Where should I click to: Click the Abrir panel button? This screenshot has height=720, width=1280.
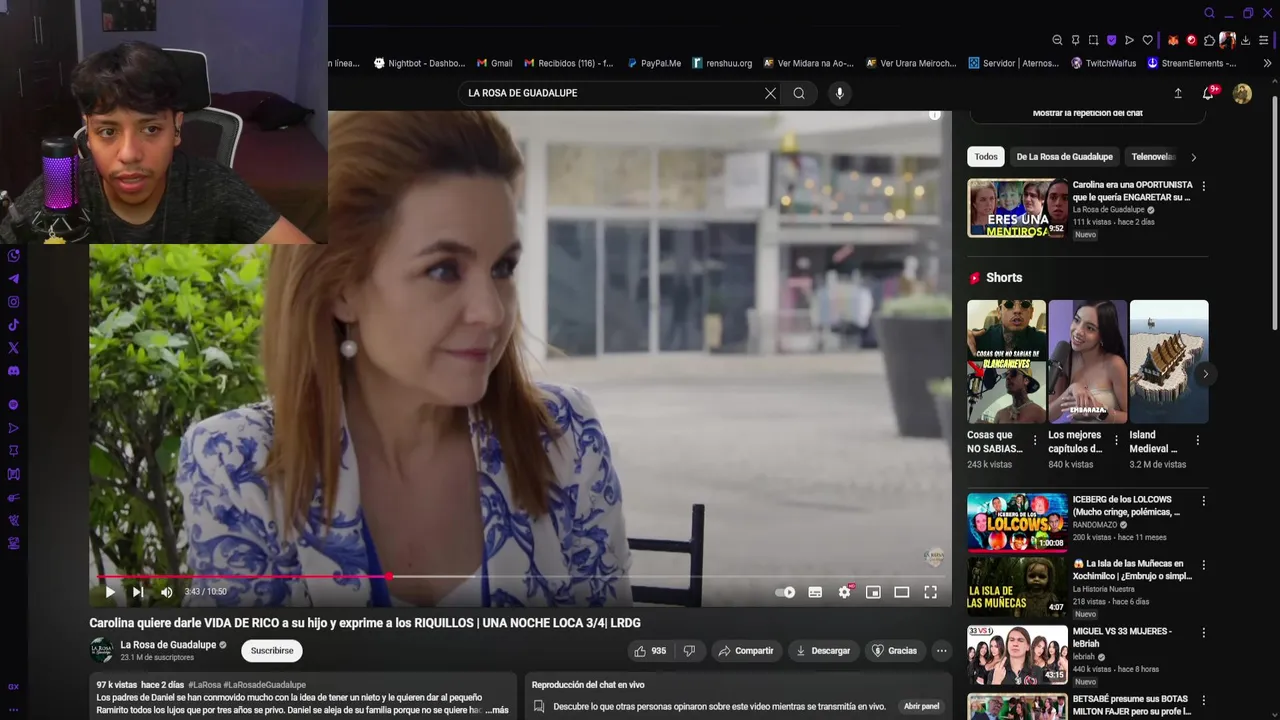(921, 706)
